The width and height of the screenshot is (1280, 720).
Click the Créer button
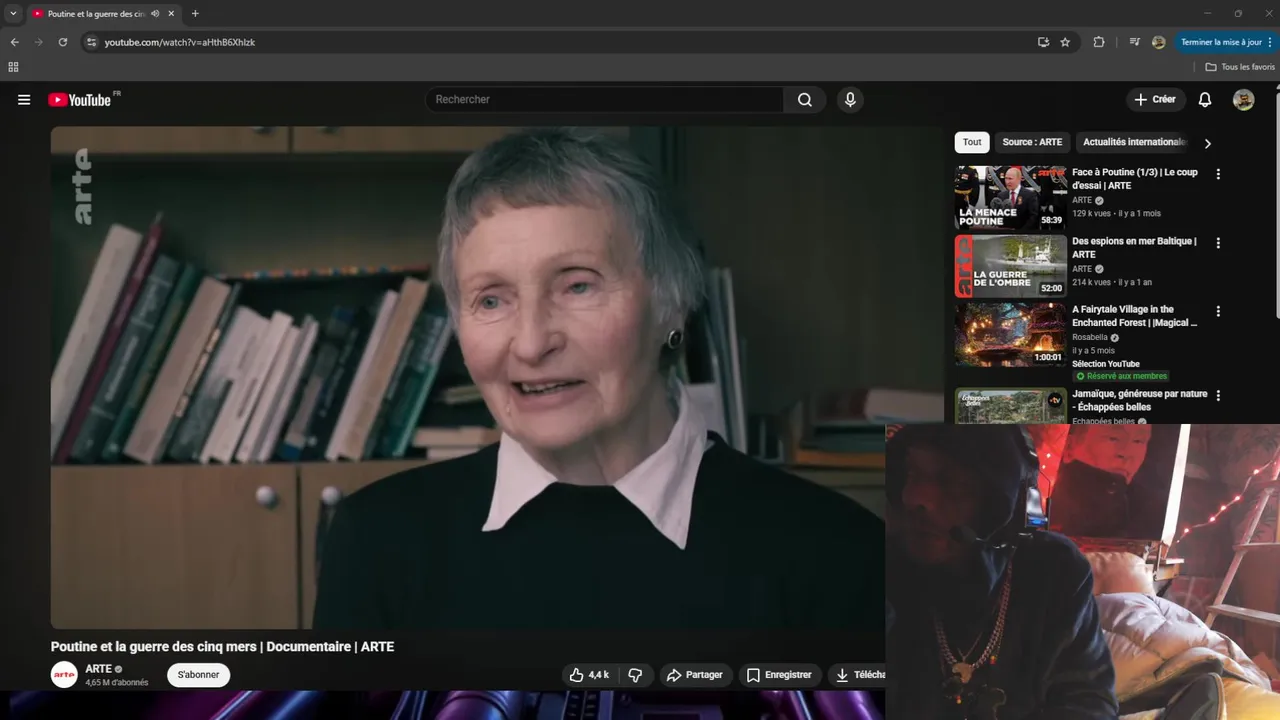tap(1155, 100)
